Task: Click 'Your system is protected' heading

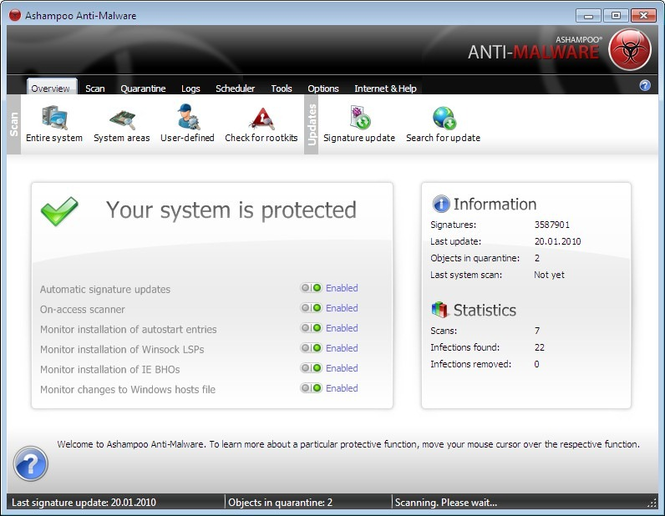Action: (231, 210)
